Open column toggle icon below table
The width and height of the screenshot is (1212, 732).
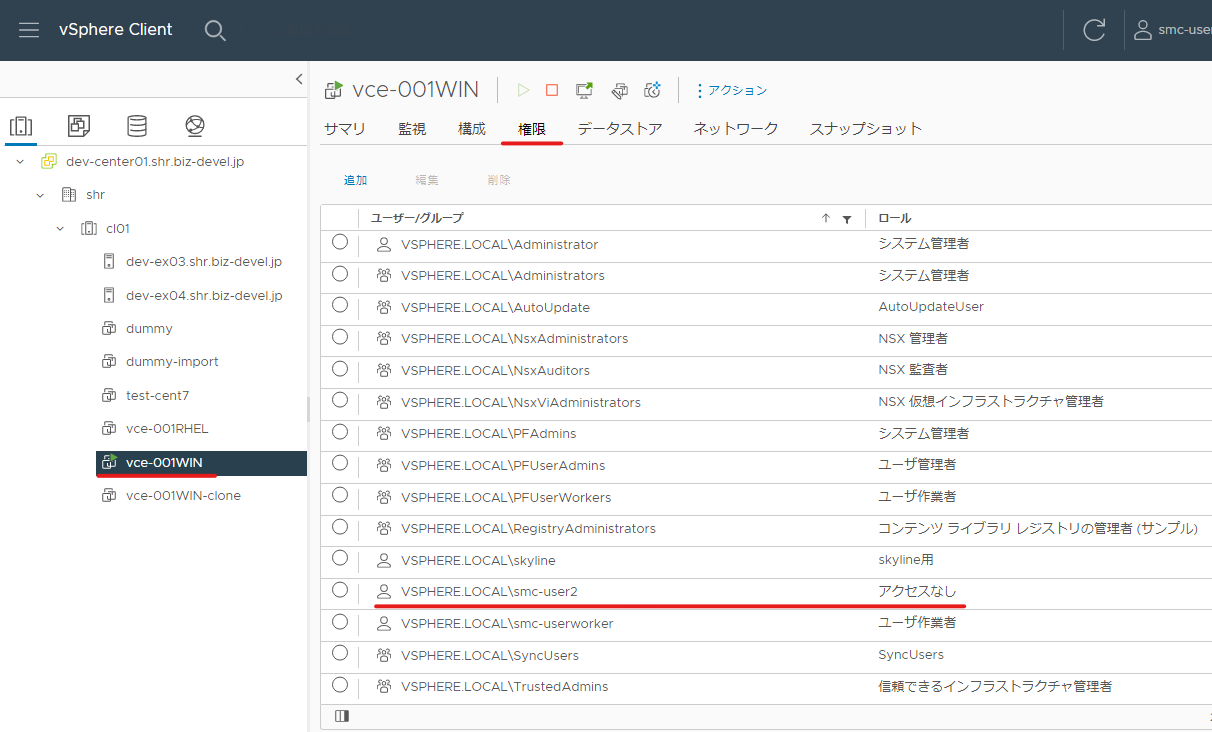pyautogui.click(x=342, y=716)
